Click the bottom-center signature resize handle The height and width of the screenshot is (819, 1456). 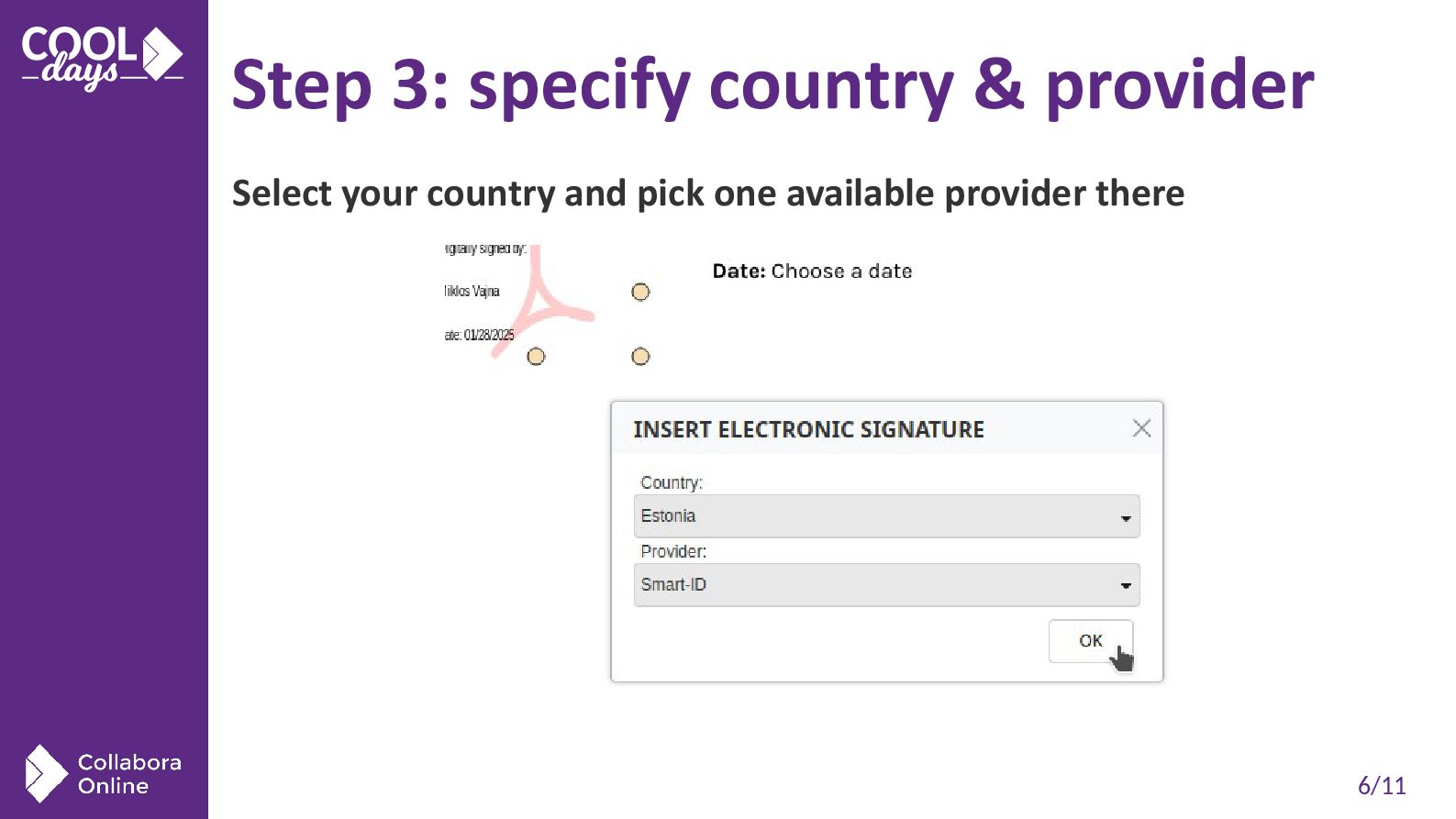click(x=536, y=356)
